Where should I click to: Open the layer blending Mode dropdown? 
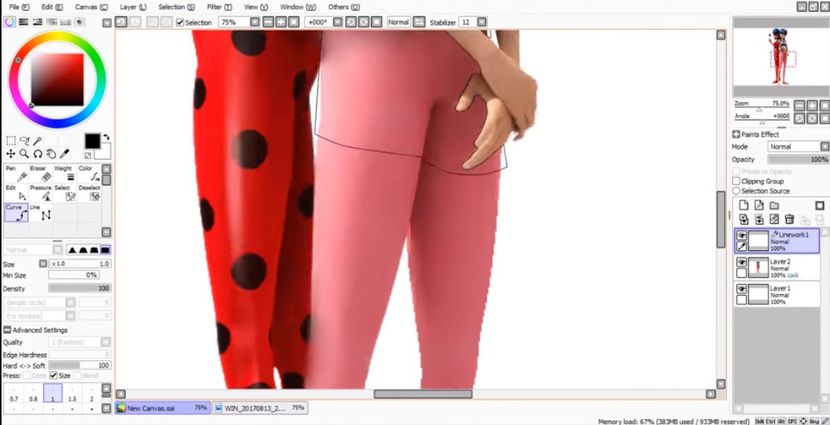[825, 147]
